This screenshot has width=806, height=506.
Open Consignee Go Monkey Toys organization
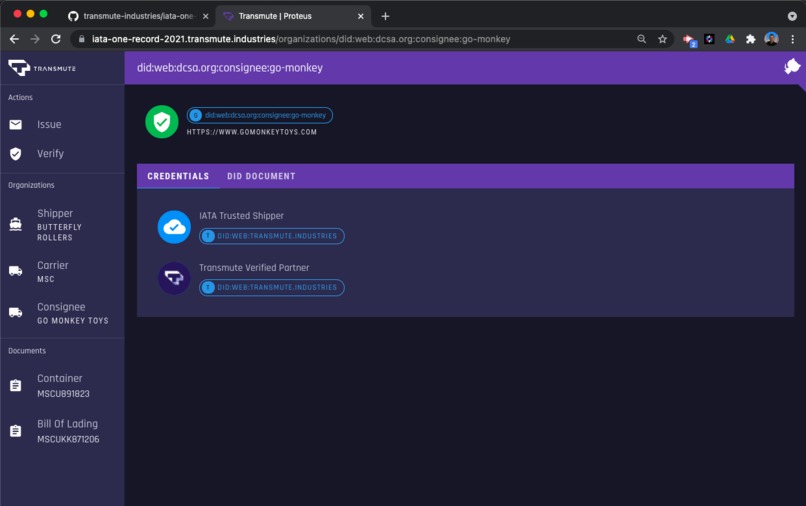pos(62,313)
